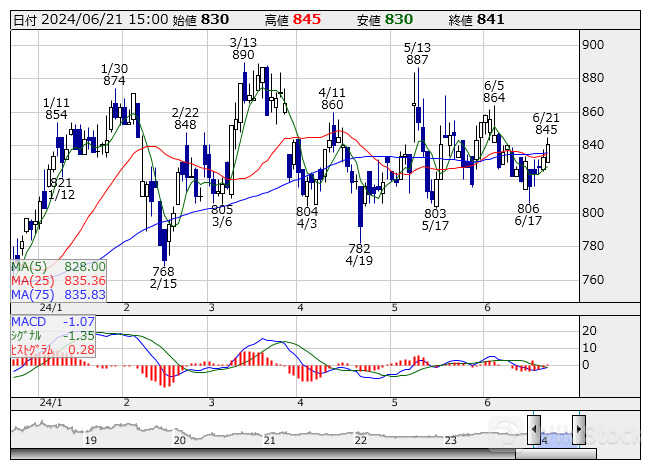Screen dimensions: 653x470
Task: Click the MA(75) legend value 835.83
Action: pos(85,295)
